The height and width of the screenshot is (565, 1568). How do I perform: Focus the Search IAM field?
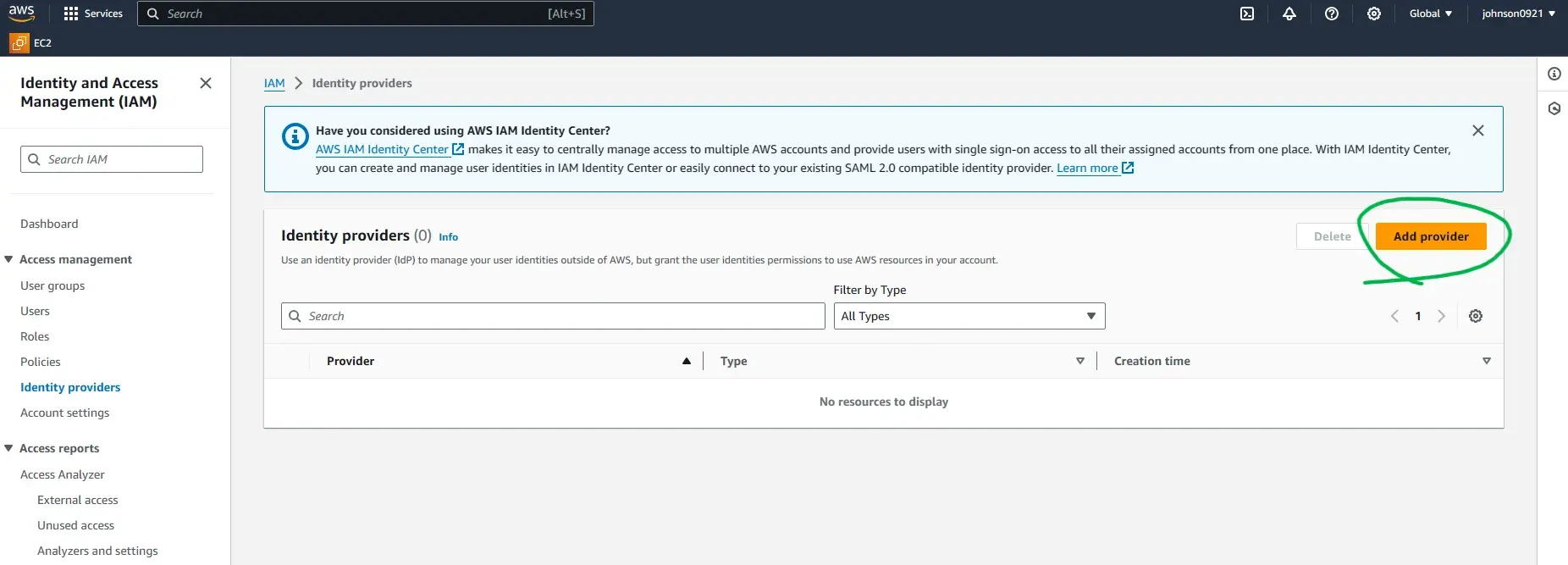pos(112,159)
